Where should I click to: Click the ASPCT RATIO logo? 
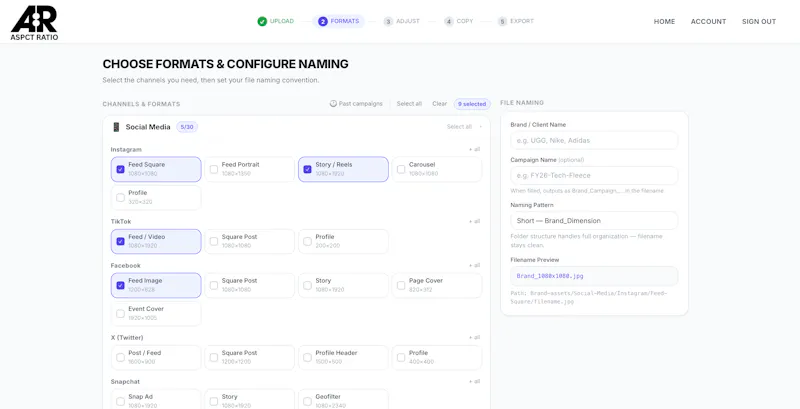click(x=34, y=23)
